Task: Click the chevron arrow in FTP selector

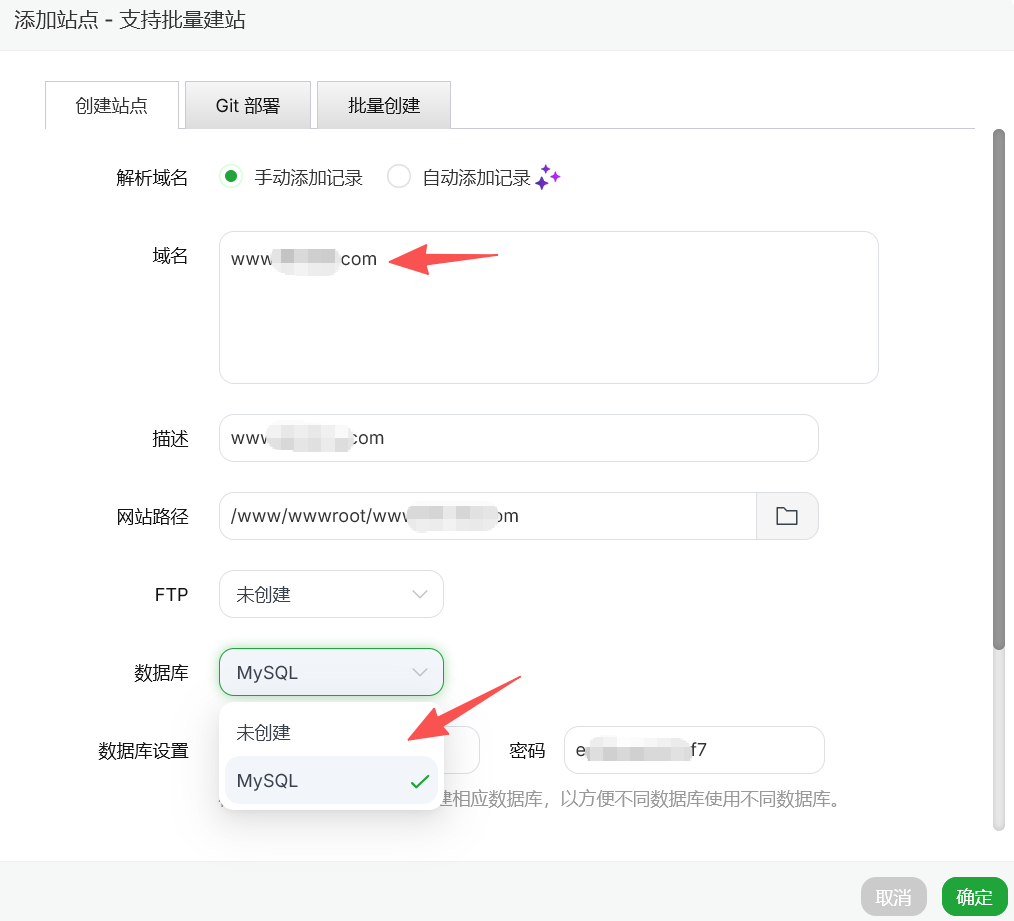Action: click(420, 594)
